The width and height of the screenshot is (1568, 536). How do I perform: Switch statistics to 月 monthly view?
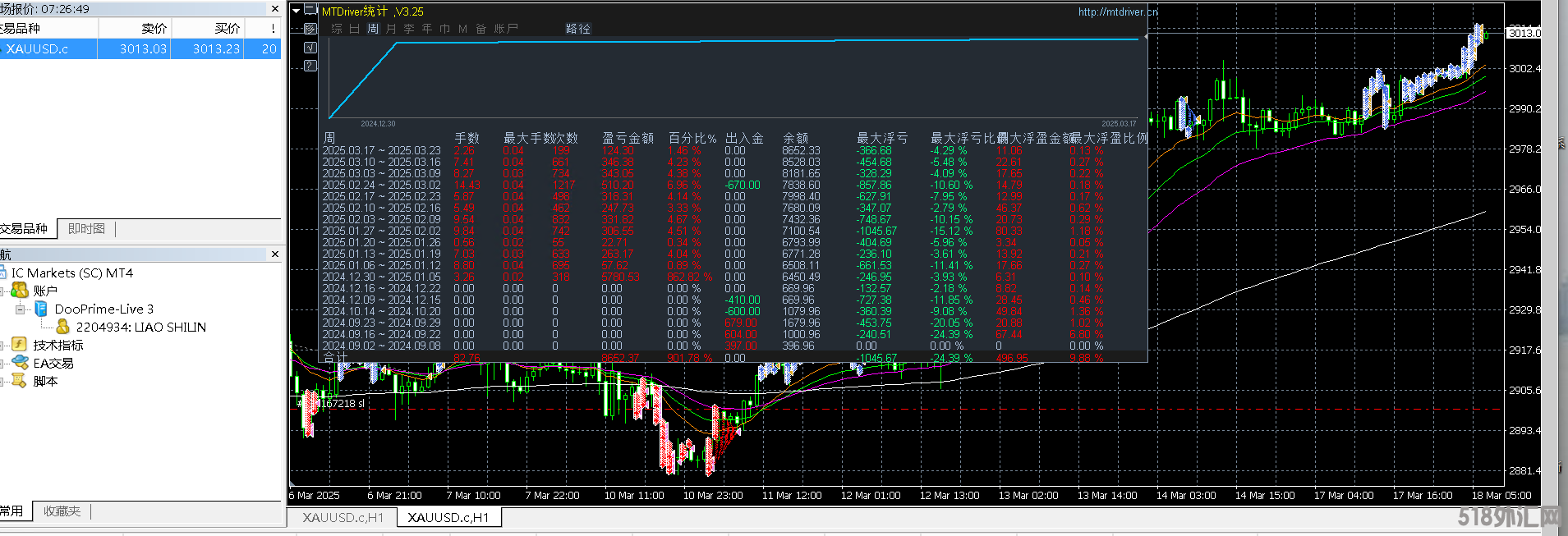tap(391, 29)
